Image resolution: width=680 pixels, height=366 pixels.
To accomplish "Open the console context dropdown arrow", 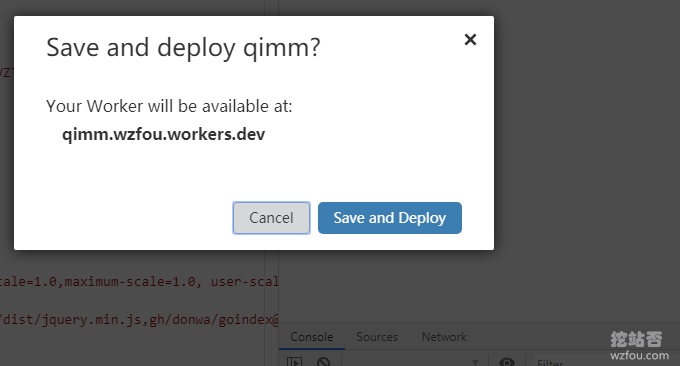I will (x=475, y=362).
